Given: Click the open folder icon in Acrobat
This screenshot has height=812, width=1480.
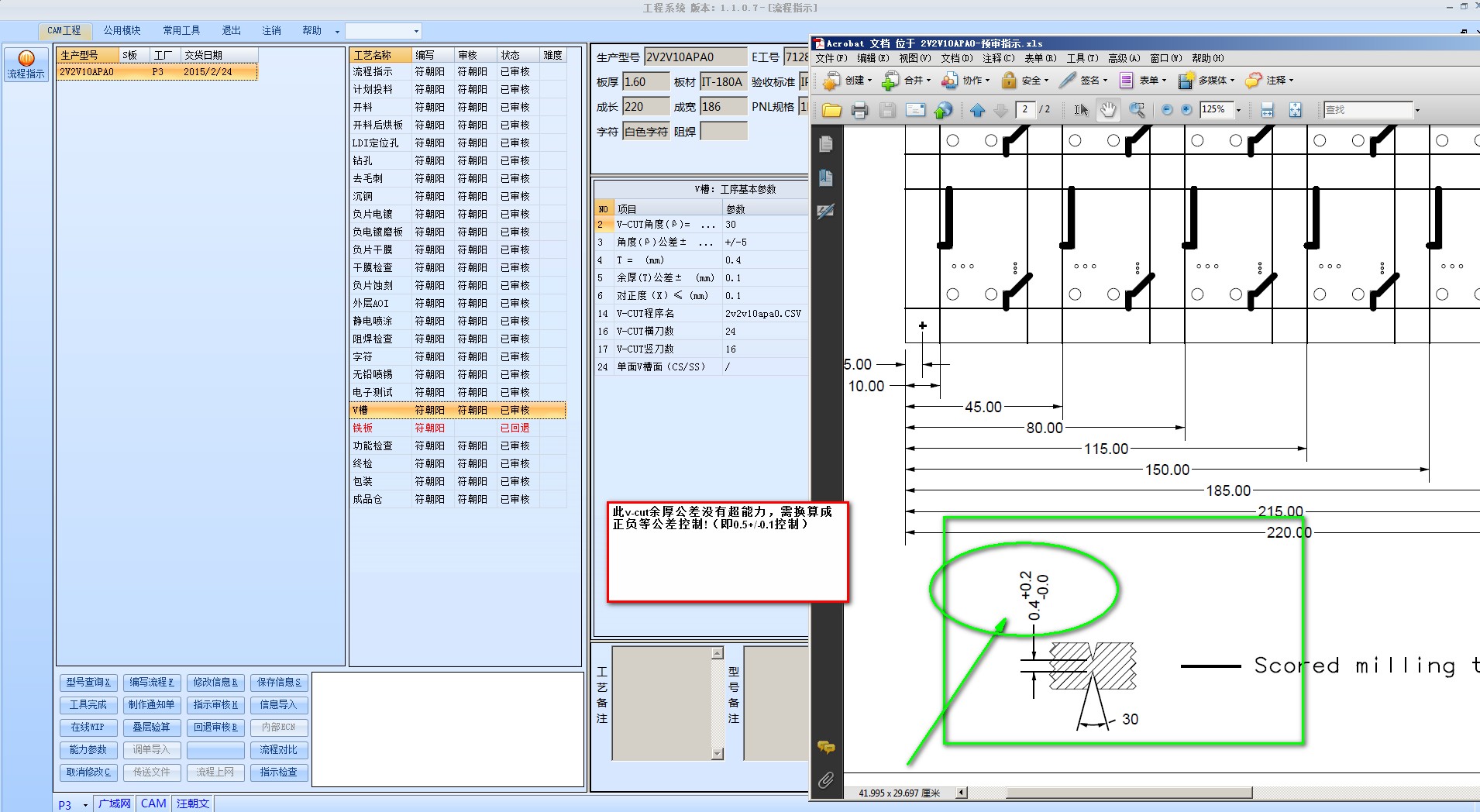Looking at the screenshot, I should click(831, 110).
